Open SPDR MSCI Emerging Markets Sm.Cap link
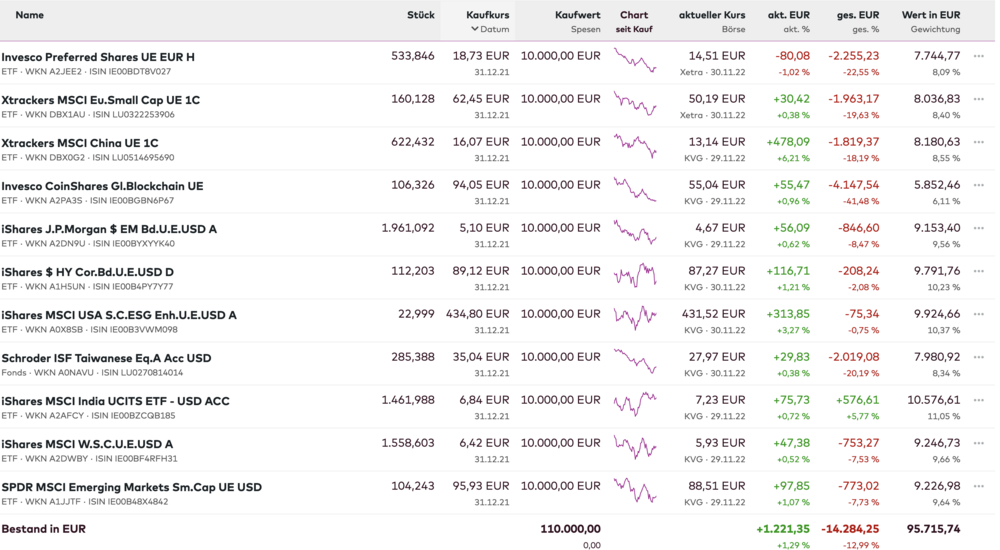 click(x=131, y=487)
